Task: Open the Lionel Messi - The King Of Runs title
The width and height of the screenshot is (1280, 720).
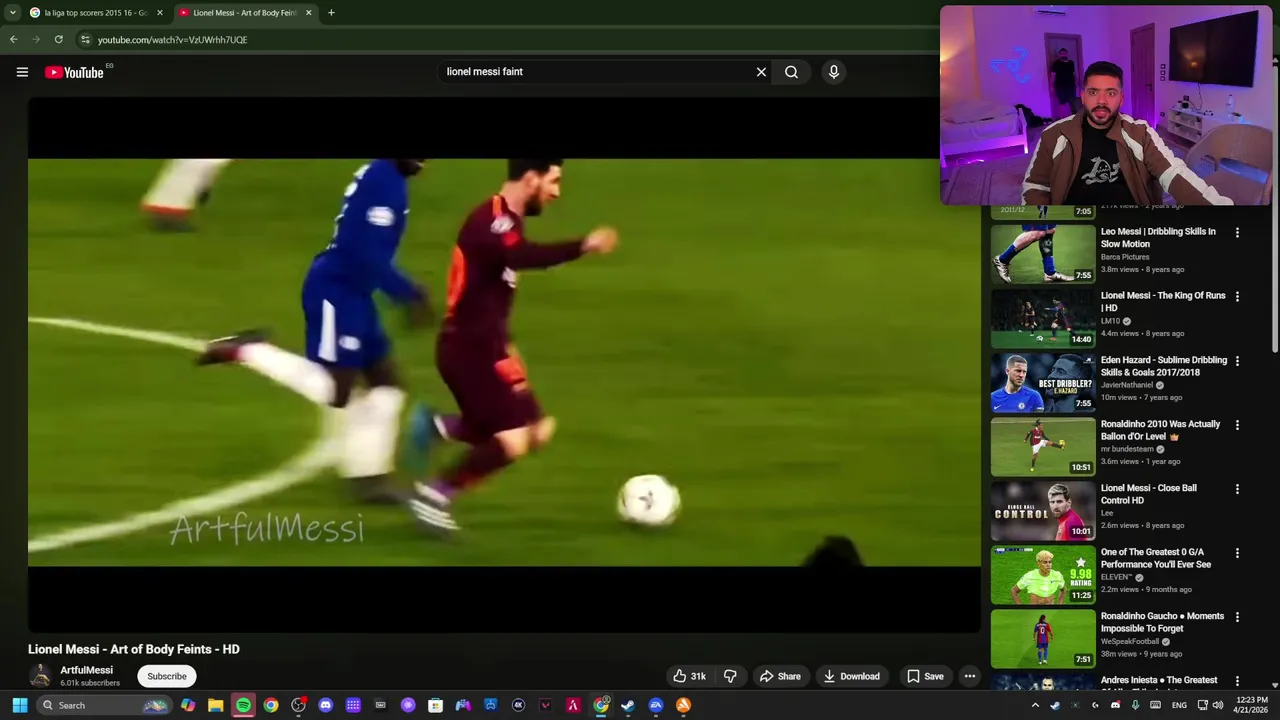Action: [1163, 302]
